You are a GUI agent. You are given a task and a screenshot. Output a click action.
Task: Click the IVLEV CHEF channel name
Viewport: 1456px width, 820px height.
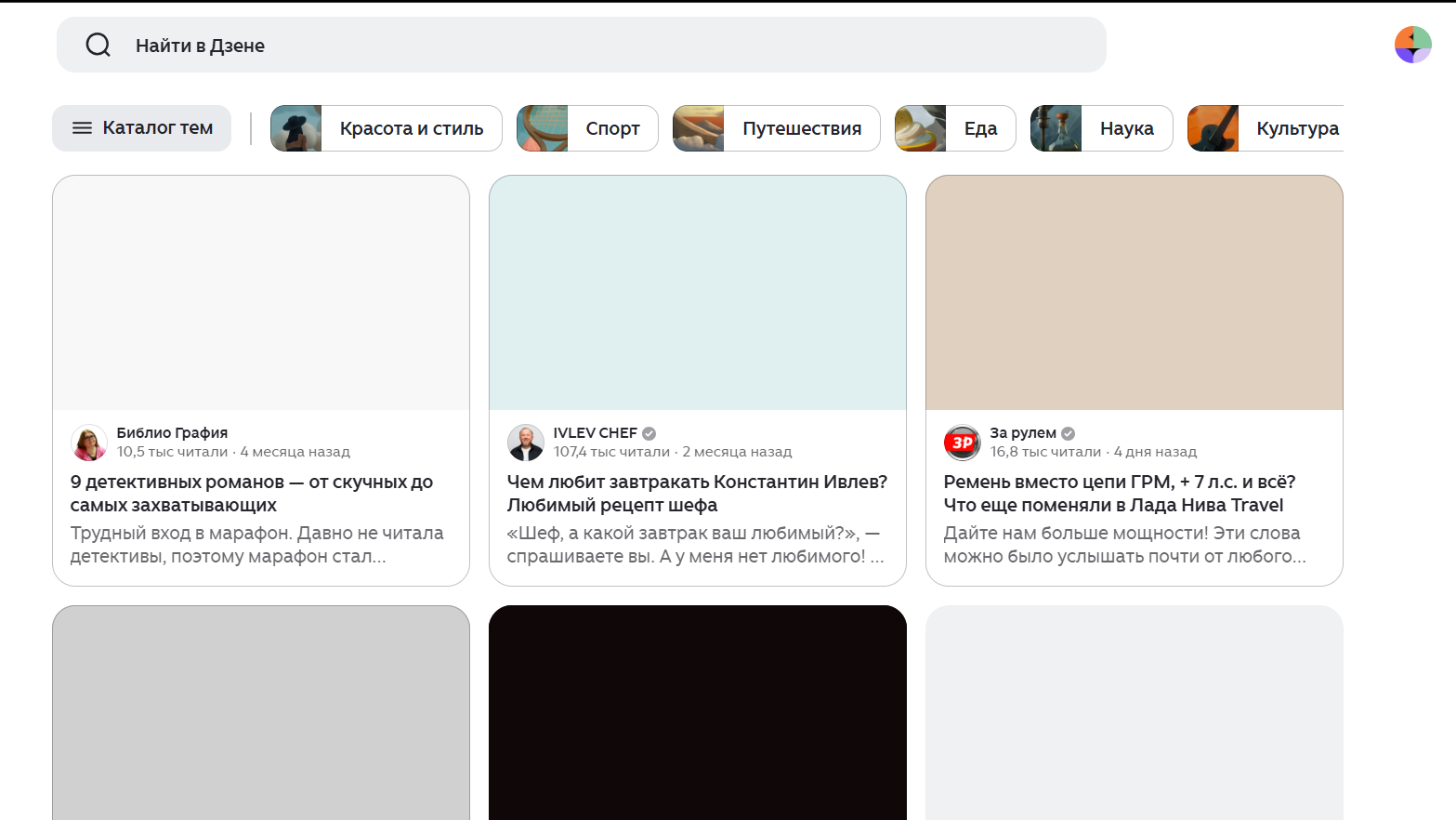pos(595,433)
